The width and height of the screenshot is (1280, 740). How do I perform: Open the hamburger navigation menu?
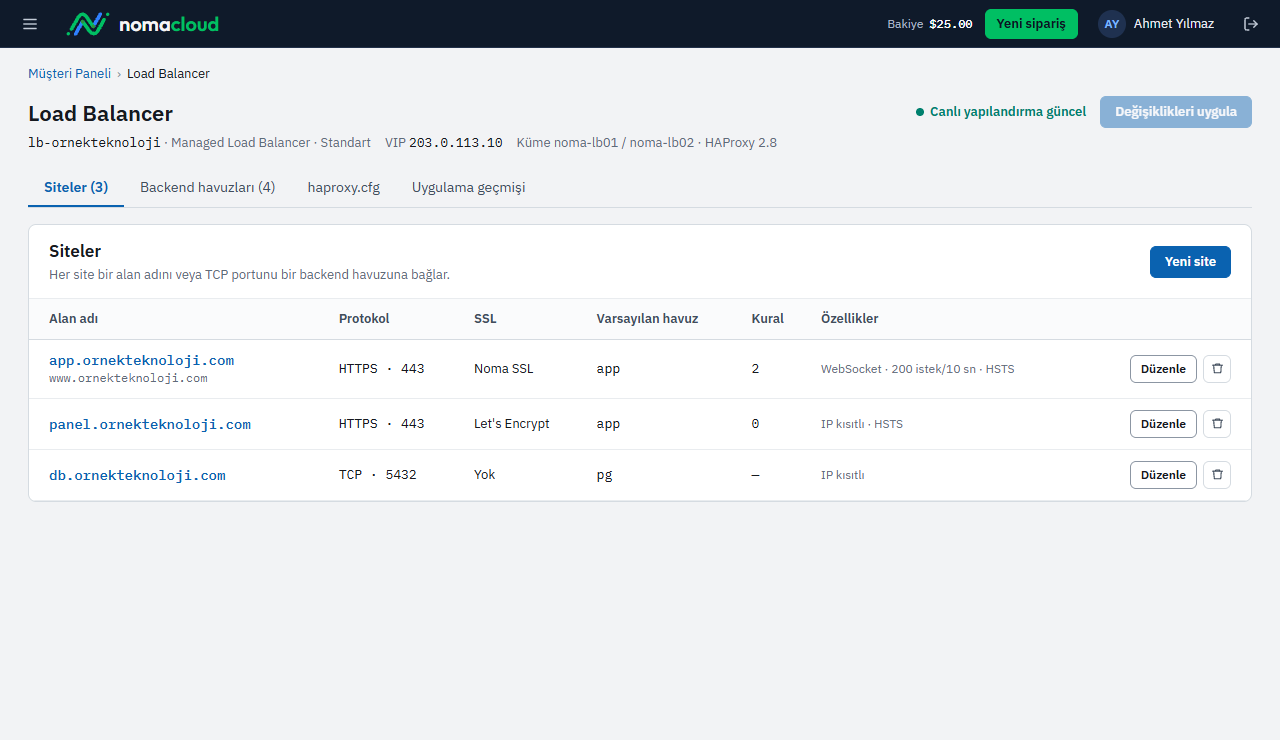click(x=30, y=24)
